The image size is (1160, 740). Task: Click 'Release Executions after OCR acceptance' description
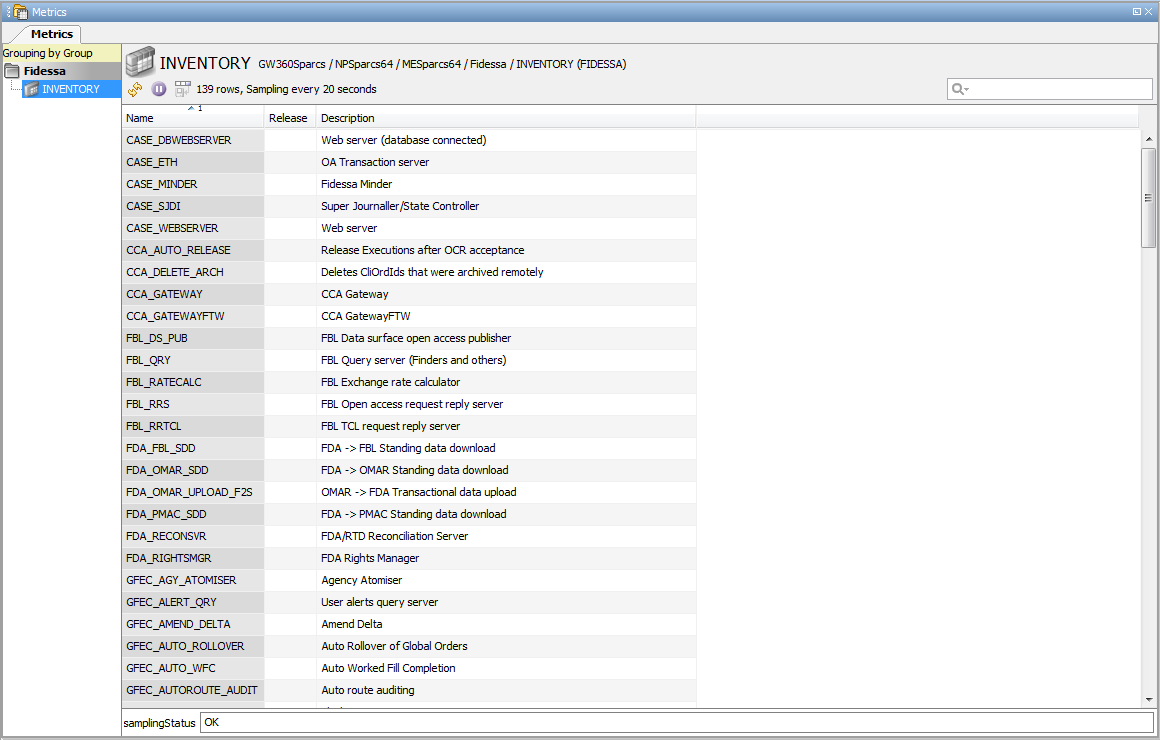422,251
